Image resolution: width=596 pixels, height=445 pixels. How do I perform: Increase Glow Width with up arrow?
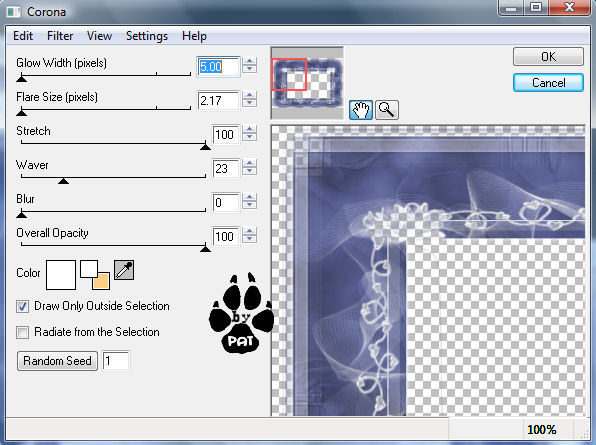tap(249, 61)
